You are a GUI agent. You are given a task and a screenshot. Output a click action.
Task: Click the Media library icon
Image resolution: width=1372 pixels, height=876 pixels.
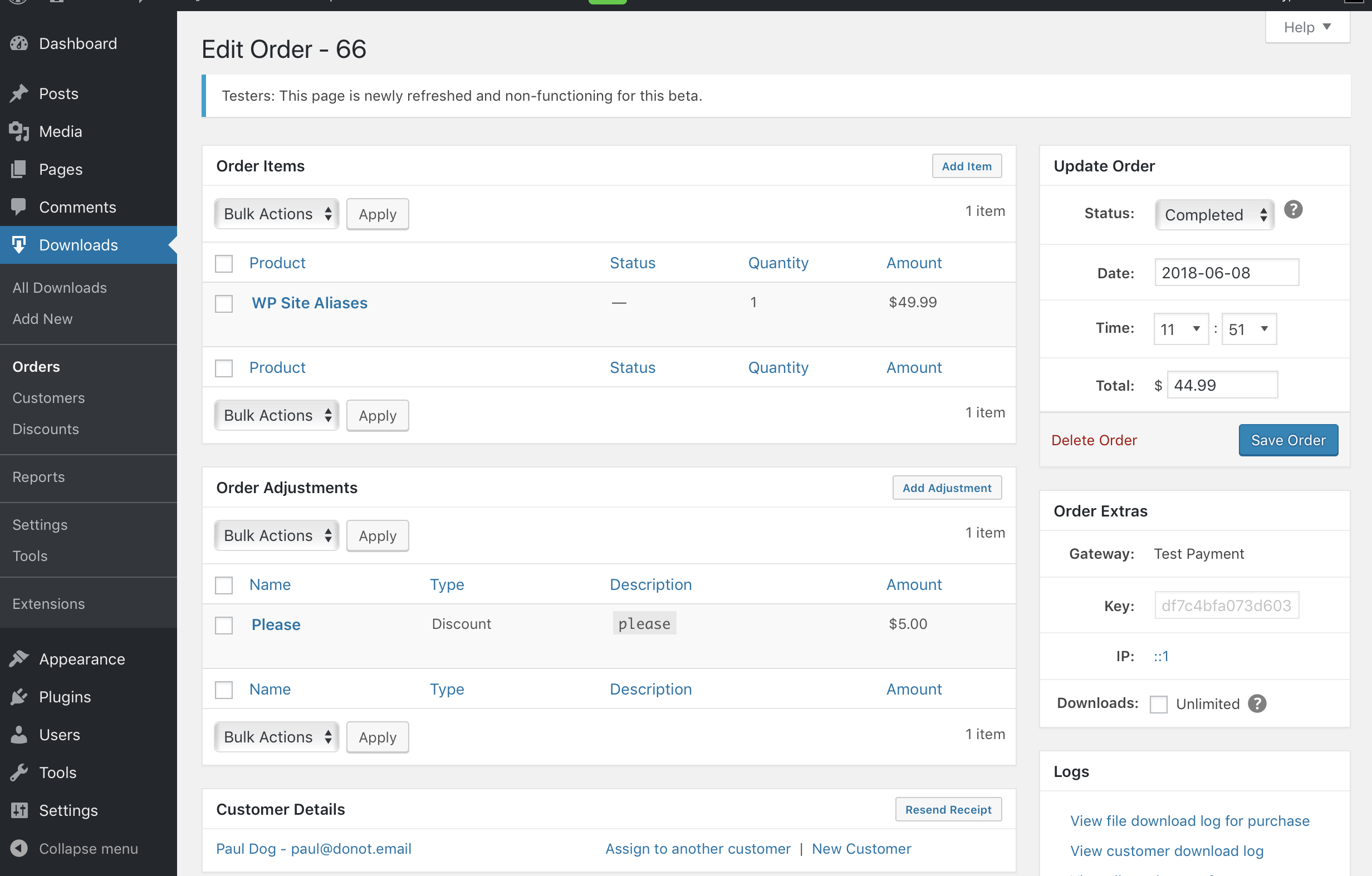pos(19,131)
